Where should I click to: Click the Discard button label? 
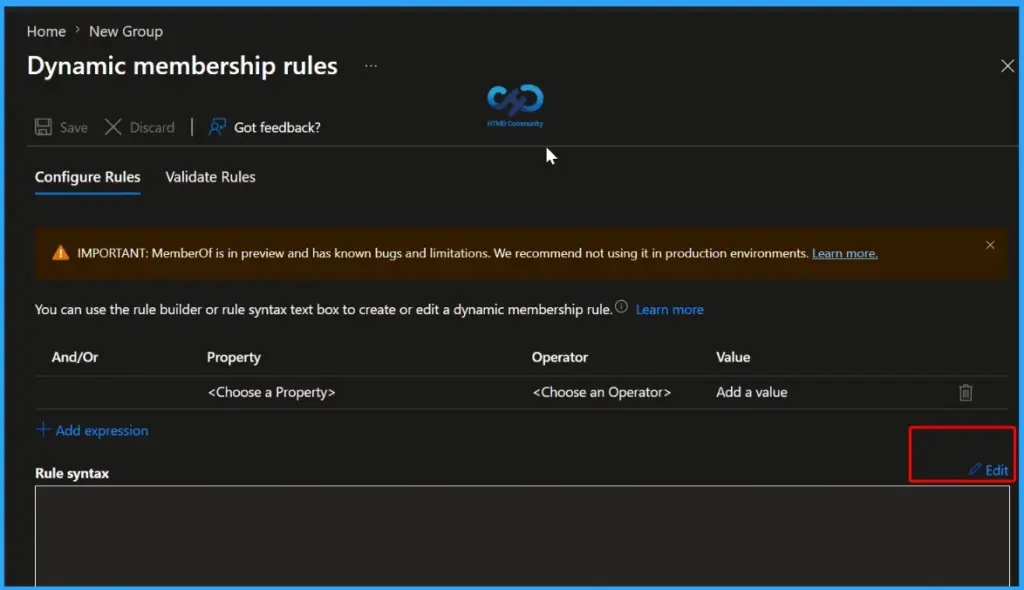pos(152,127)
